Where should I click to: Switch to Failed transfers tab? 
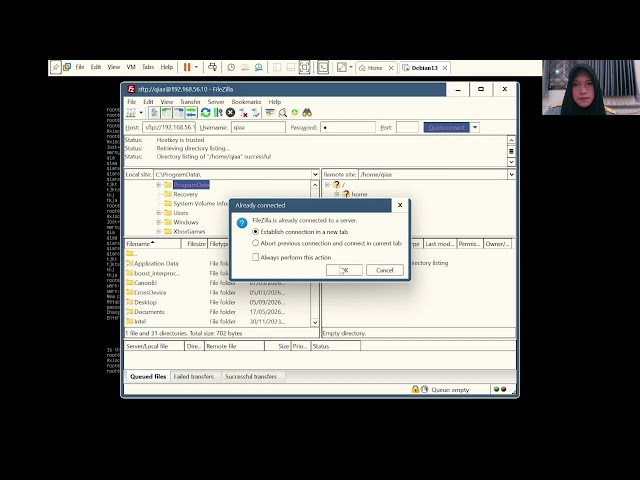click(193, 376)
